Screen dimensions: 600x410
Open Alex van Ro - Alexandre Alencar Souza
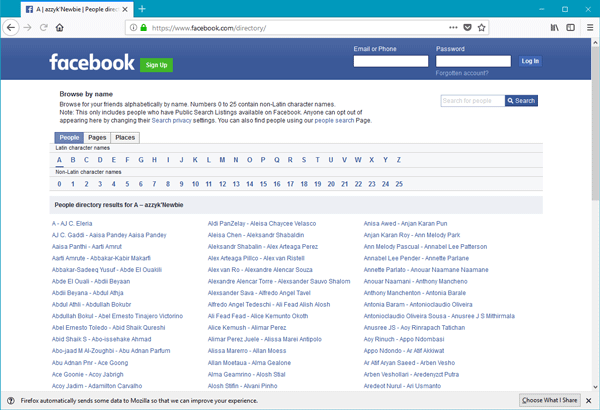pos(260,270)
